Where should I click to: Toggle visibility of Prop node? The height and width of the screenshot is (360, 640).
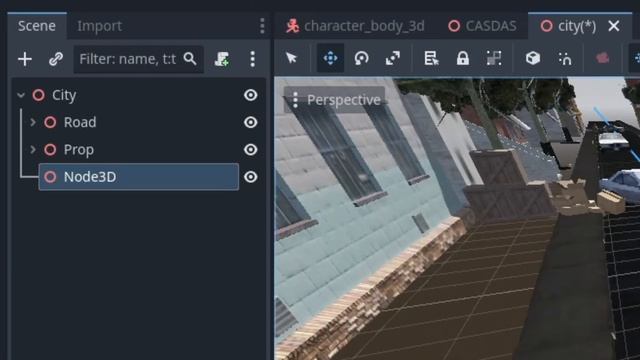point(251,150)
